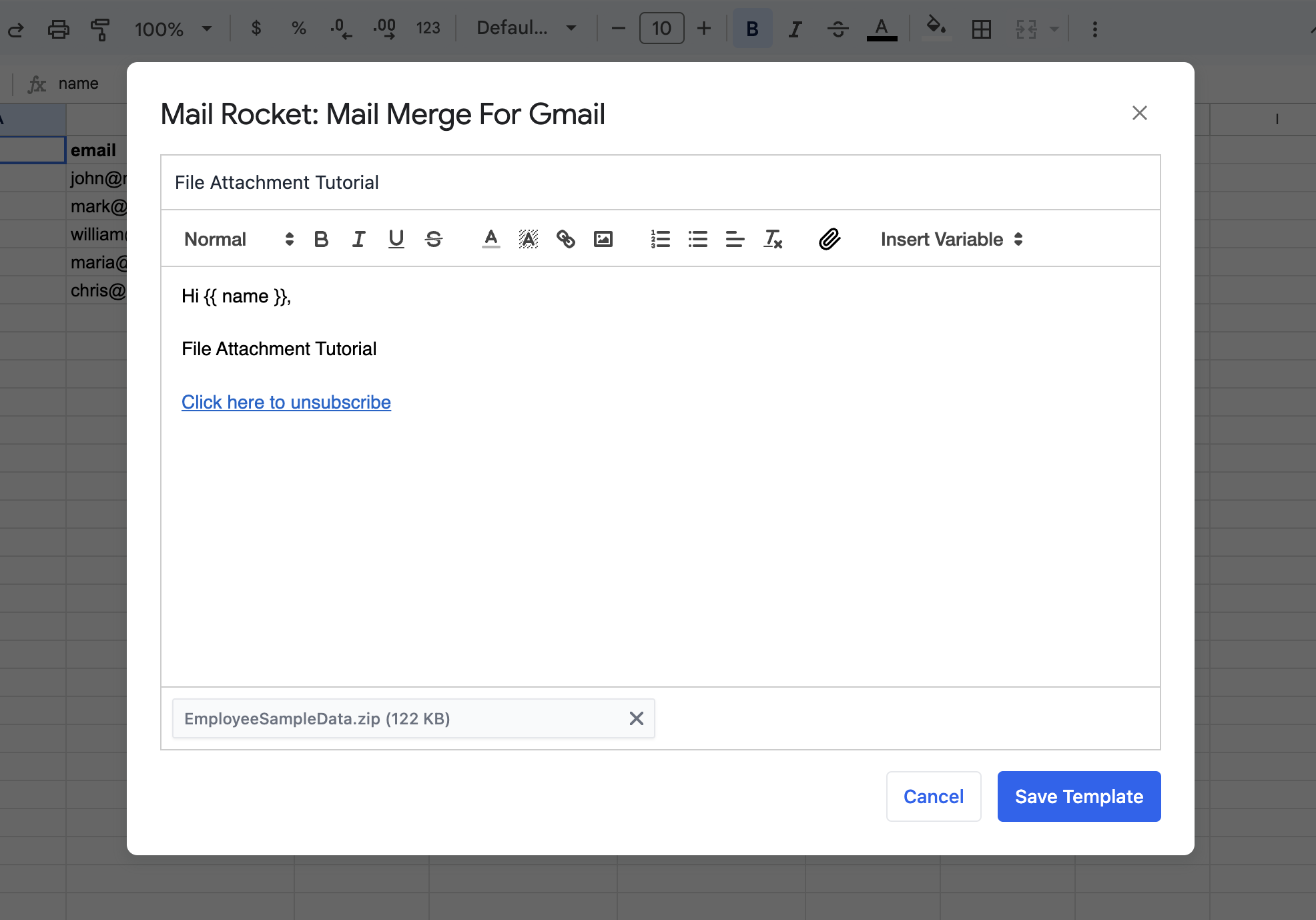Toggle bold in the email editor

[321, 239]
